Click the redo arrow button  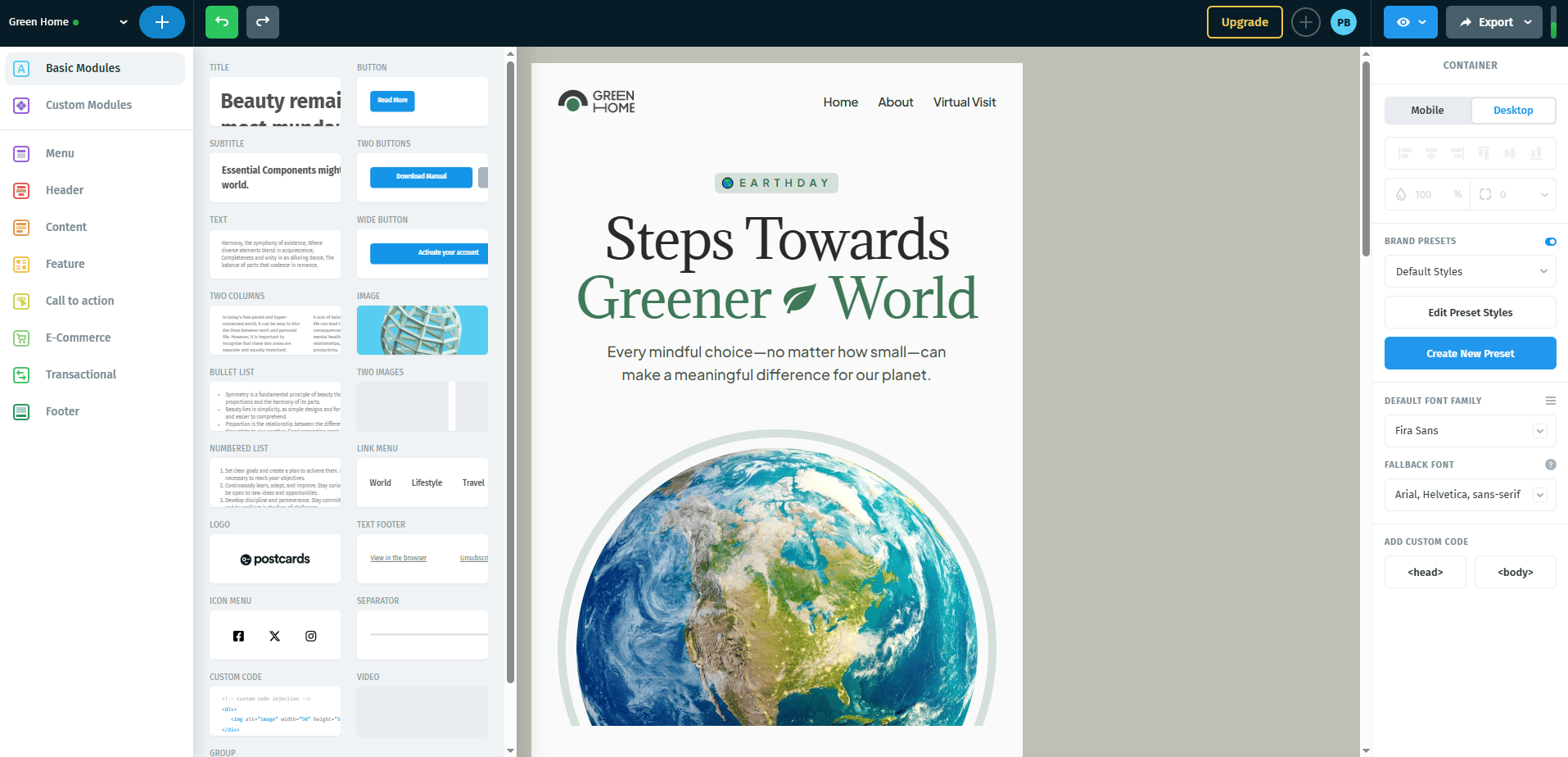pyautogui.click(x=263, y=22)
